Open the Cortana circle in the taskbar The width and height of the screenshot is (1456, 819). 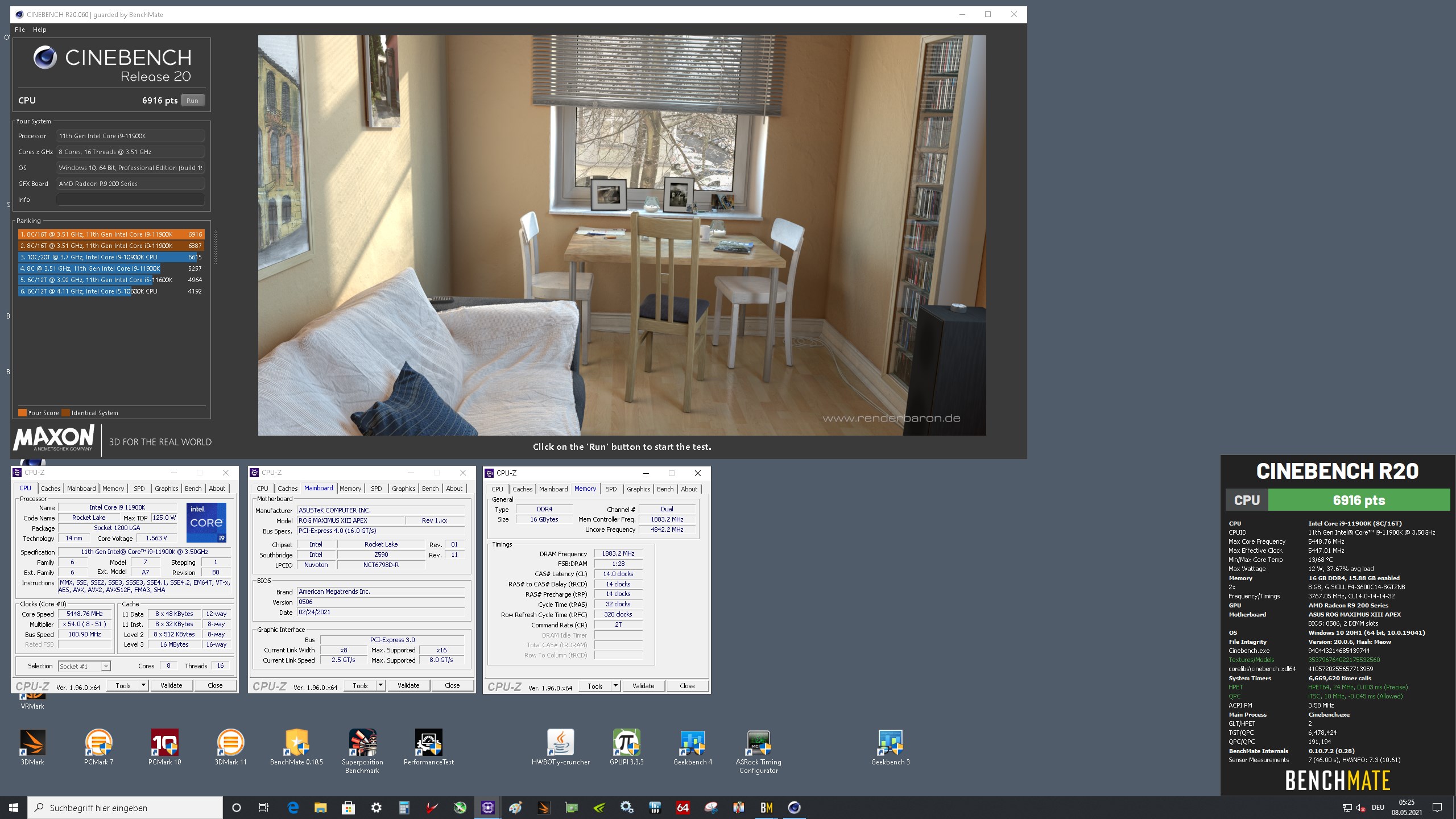(237, 808)
